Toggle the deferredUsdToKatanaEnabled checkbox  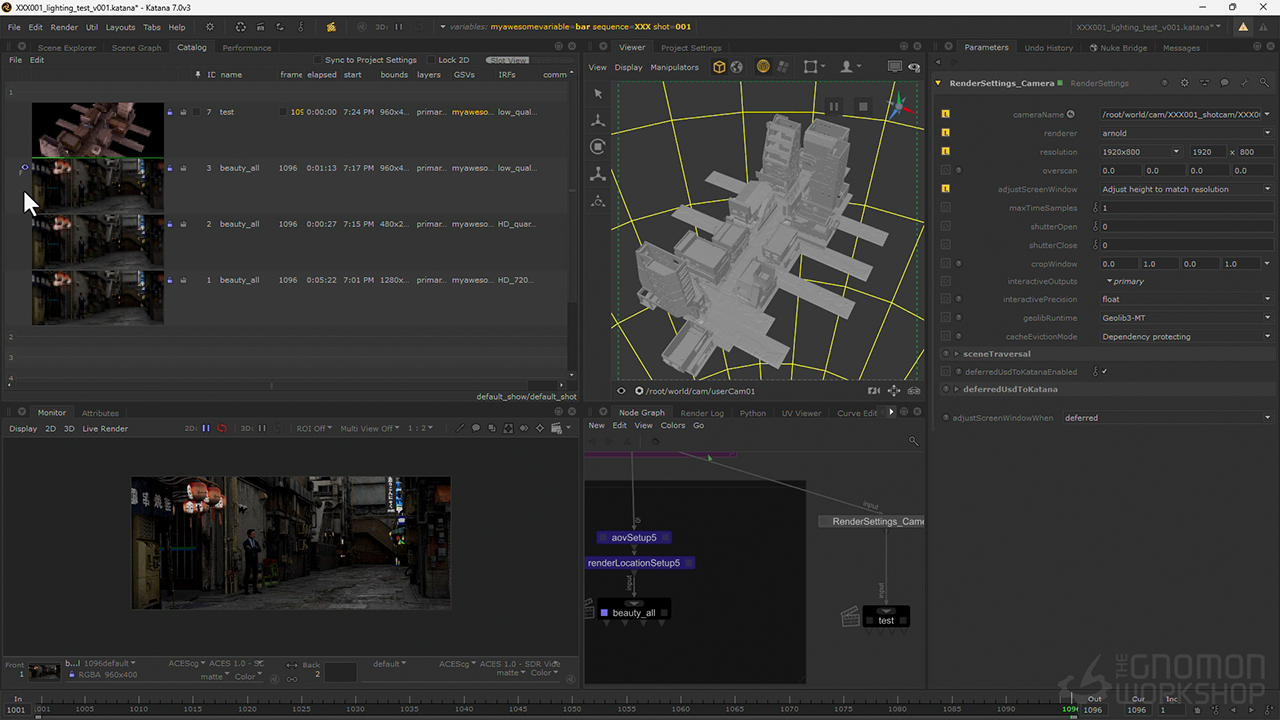pyautogui.click(x=1104, y=372)
